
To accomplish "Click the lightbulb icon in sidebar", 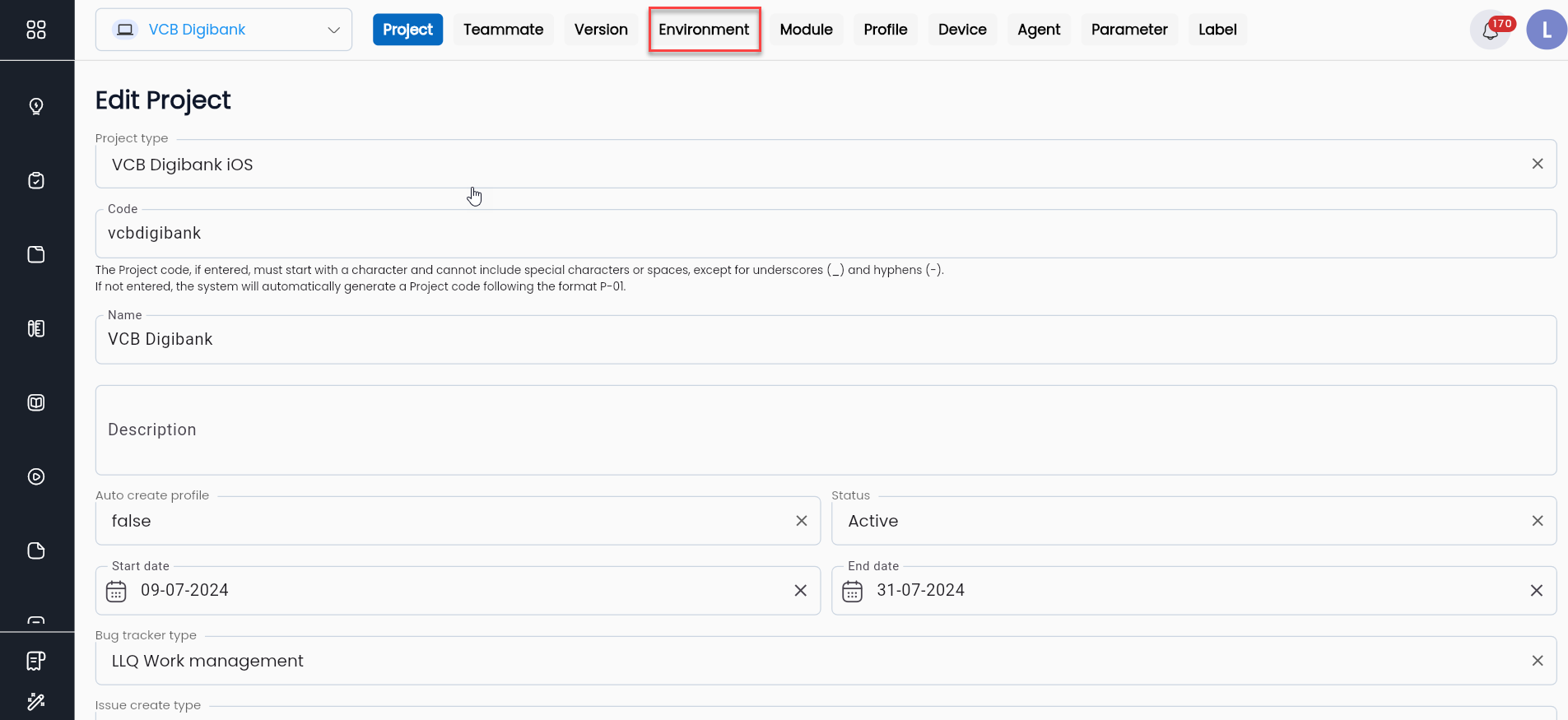I will [36, 106].
